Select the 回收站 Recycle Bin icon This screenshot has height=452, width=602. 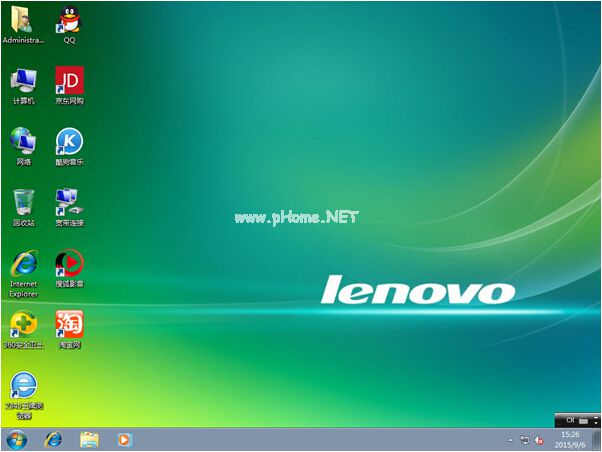23,208
